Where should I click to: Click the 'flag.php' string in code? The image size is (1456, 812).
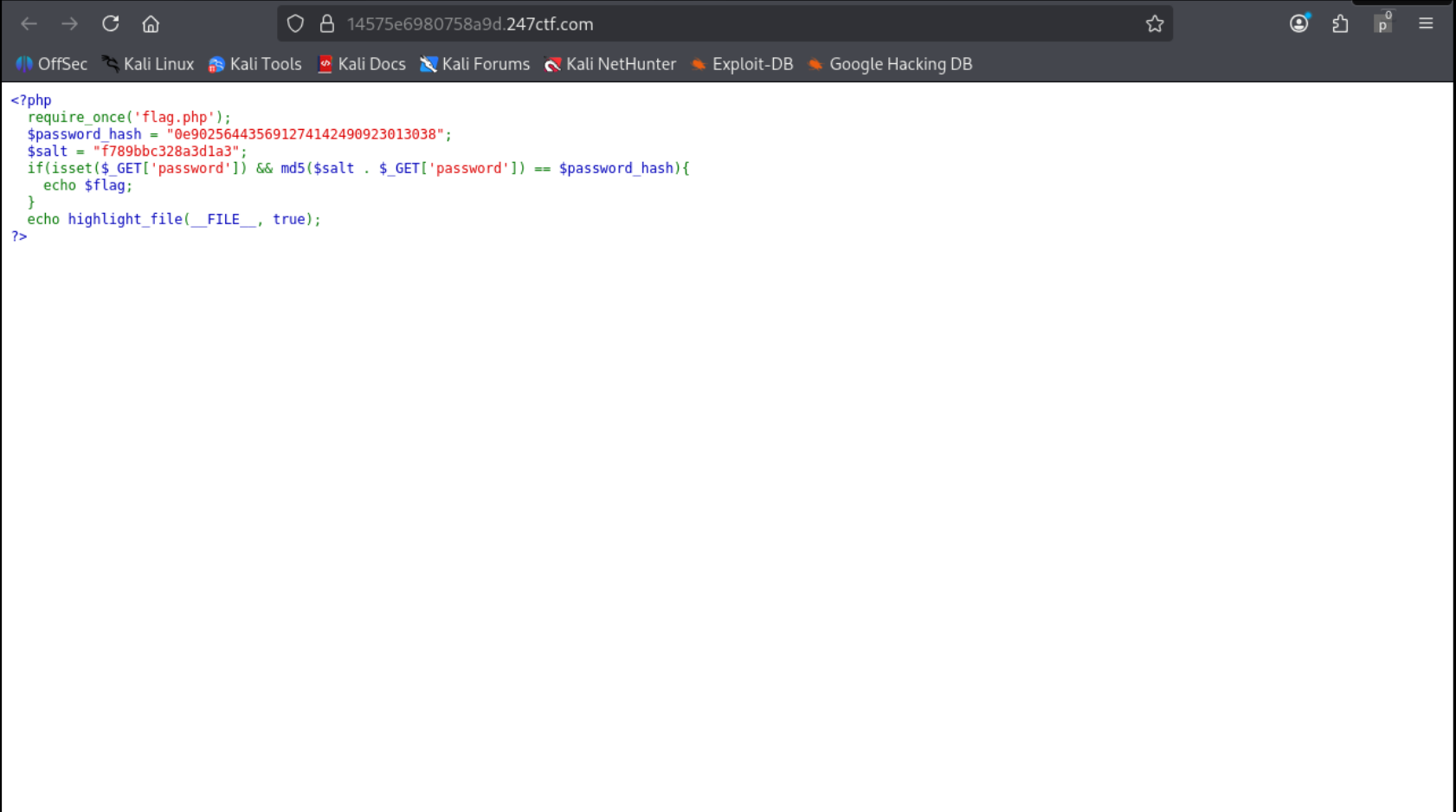pyautogui.click(x=174, y=117)
